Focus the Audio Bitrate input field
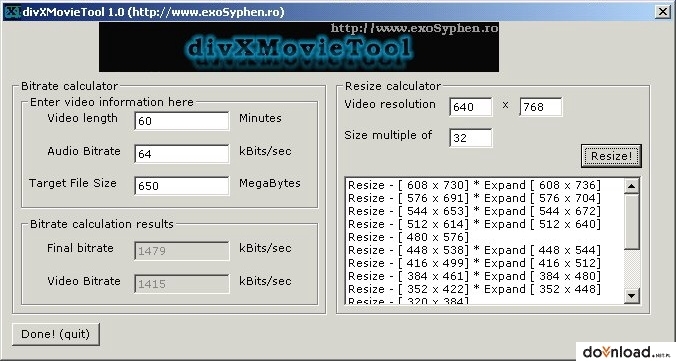The width and height of the screenshot is (676, 361). 182,154
